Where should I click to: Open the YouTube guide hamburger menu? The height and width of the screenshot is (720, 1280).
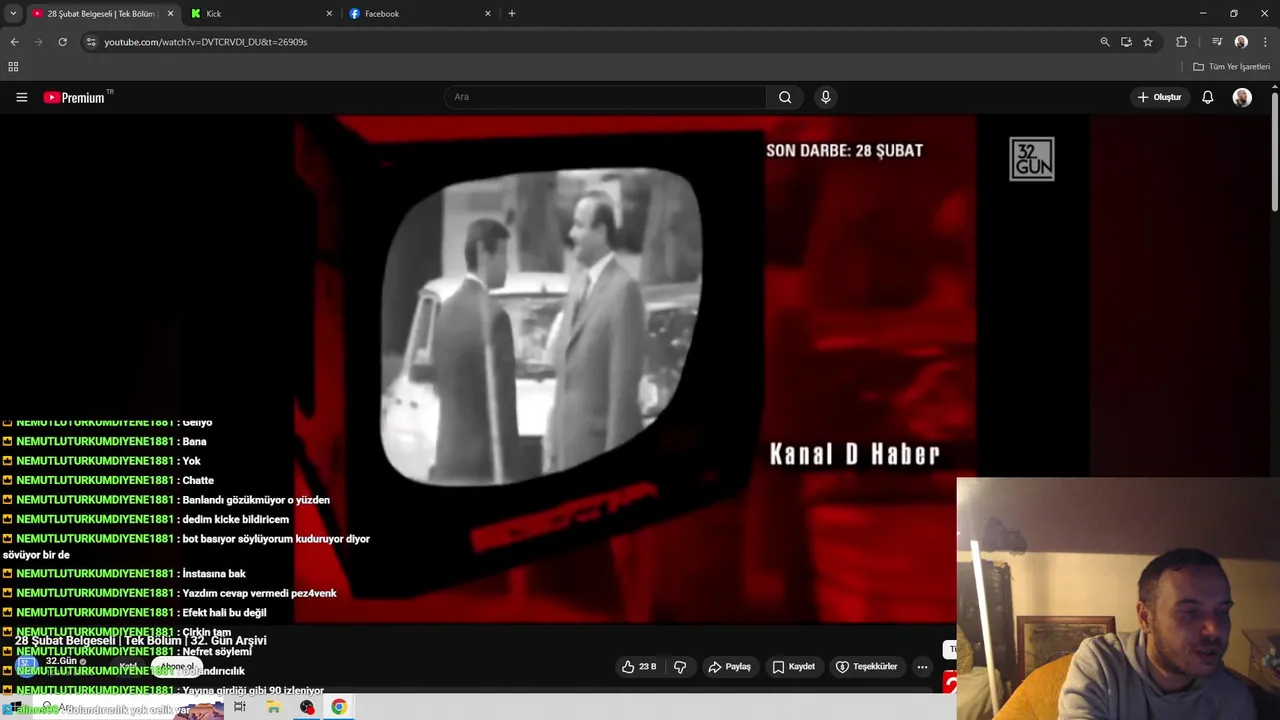click(x=21, y=97)
